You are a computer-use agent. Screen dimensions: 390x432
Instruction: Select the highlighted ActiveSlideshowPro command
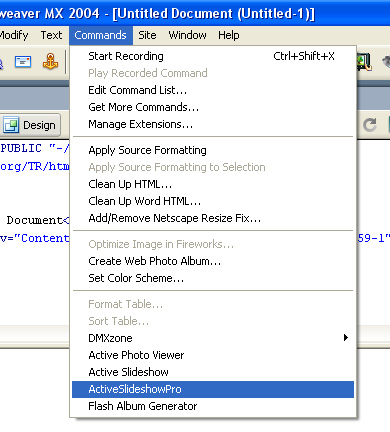click(213, 389)
